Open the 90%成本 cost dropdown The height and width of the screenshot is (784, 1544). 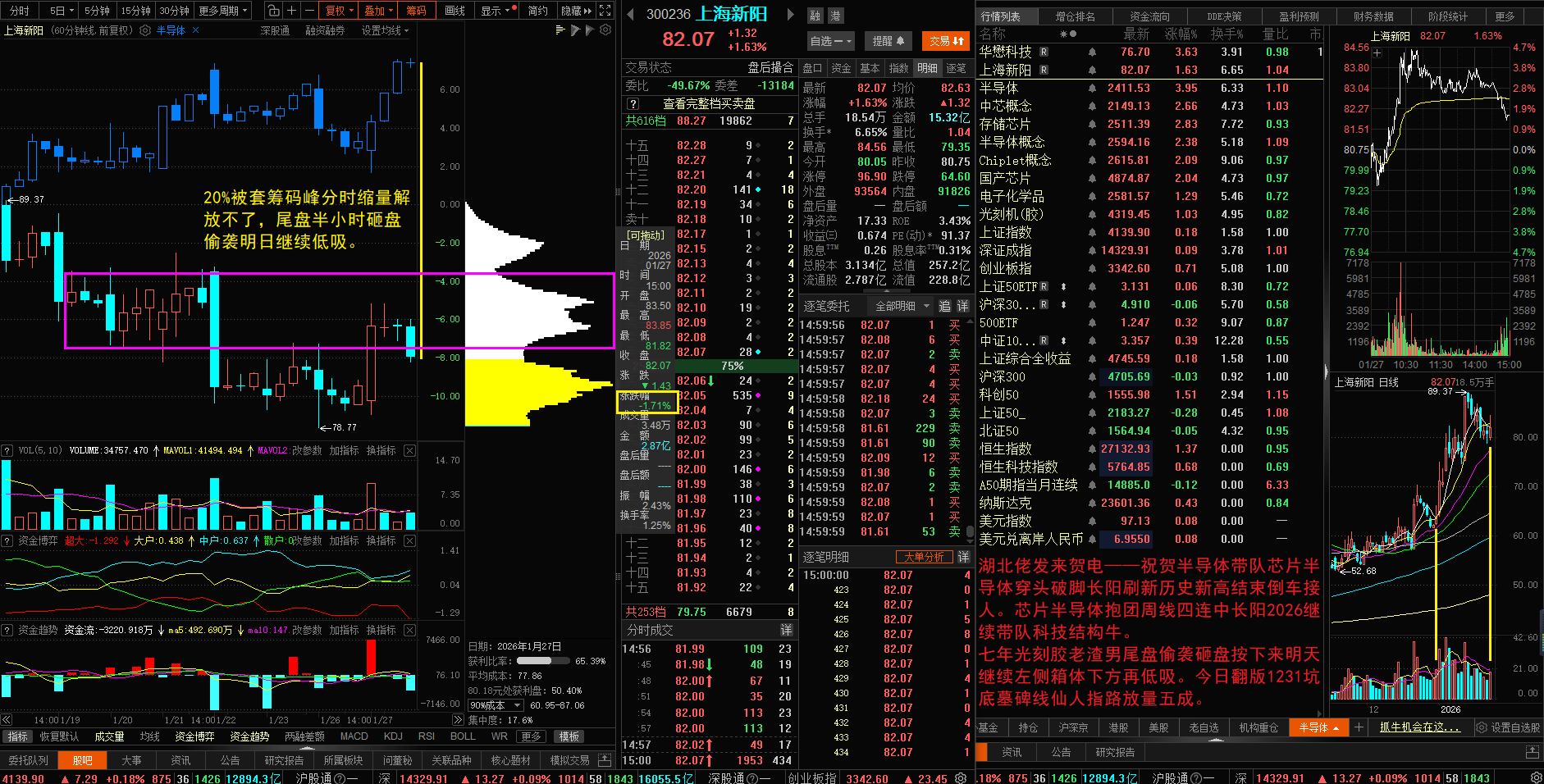(496, 705)
